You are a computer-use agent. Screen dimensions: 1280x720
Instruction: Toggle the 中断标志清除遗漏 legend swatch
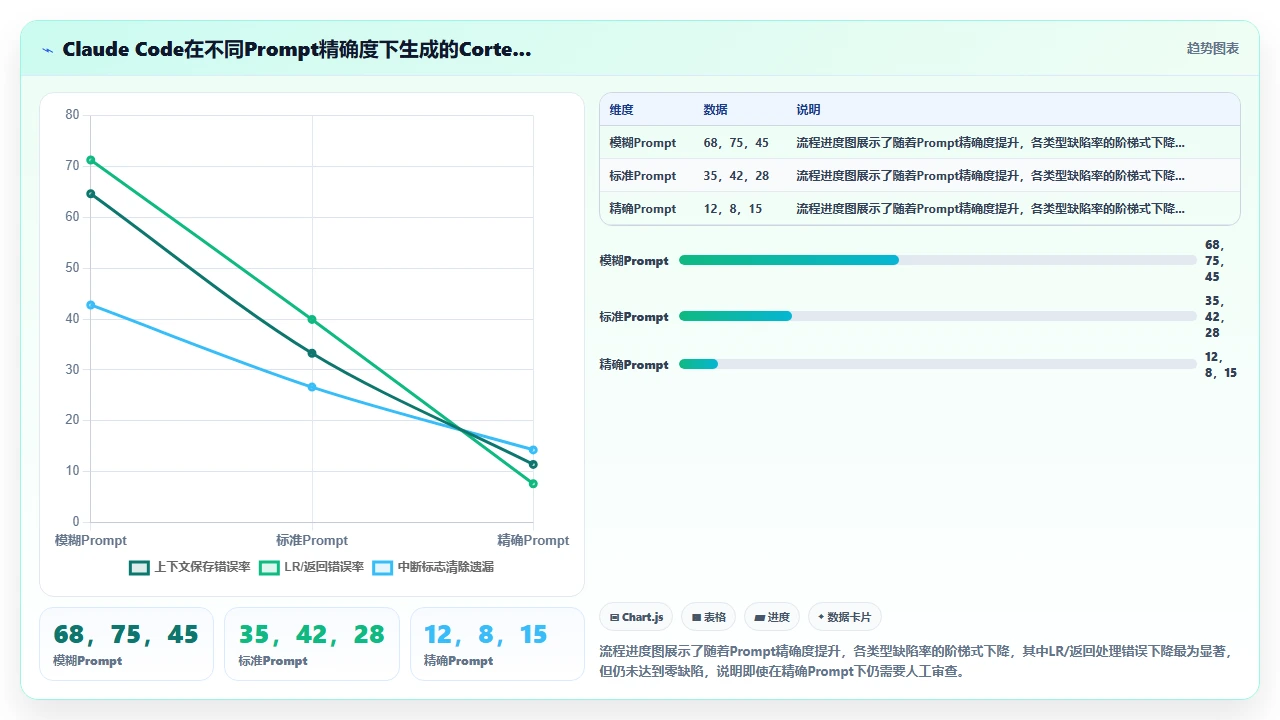click(383, 567)
